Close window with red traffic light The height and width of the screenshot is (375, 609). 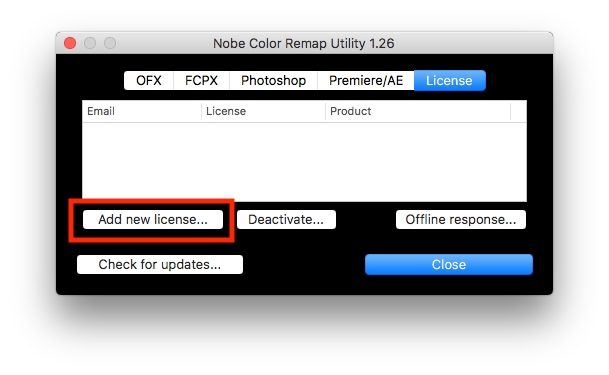pyautogui.click(x=70, y=43)
